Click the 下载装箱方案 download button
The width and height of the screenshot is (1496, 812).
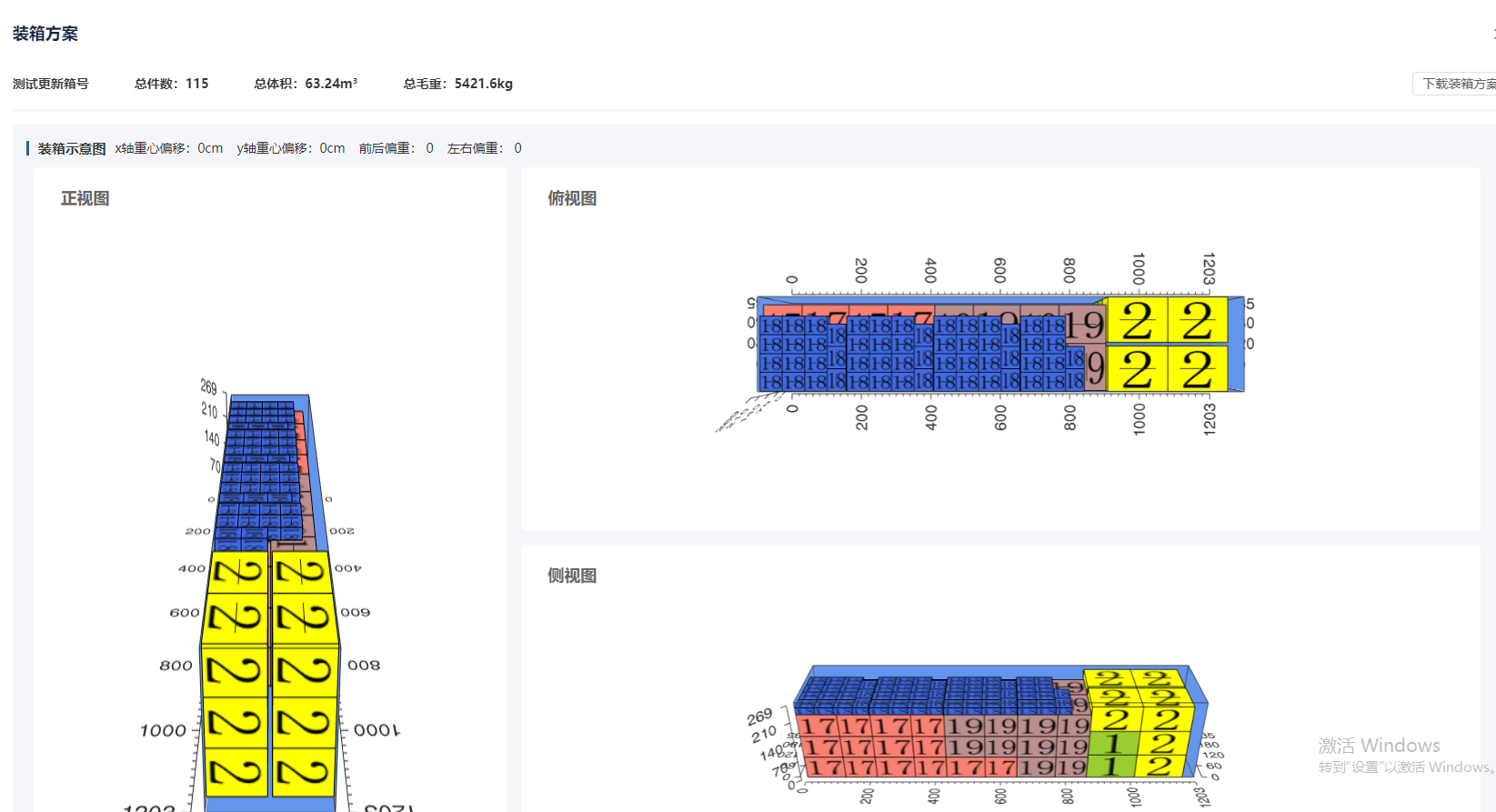point(1456,84)
